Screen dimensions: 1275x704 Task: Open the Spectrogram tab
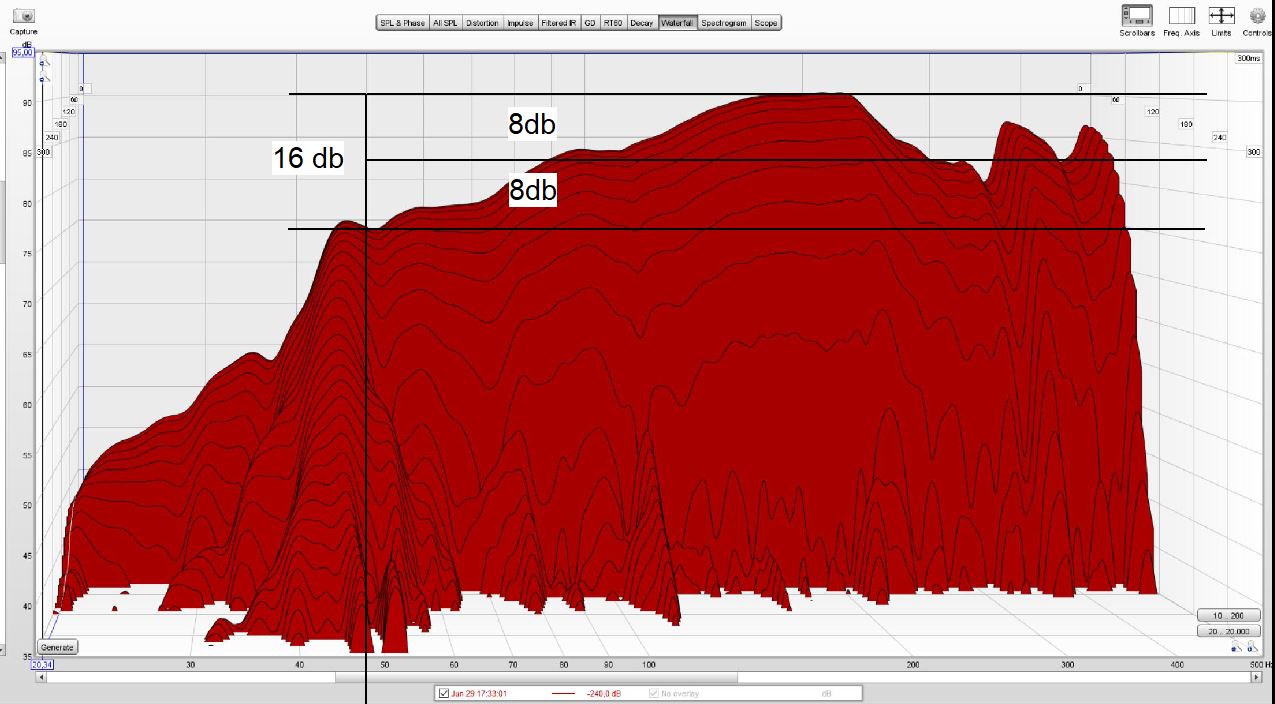click(x=724, y=23)
